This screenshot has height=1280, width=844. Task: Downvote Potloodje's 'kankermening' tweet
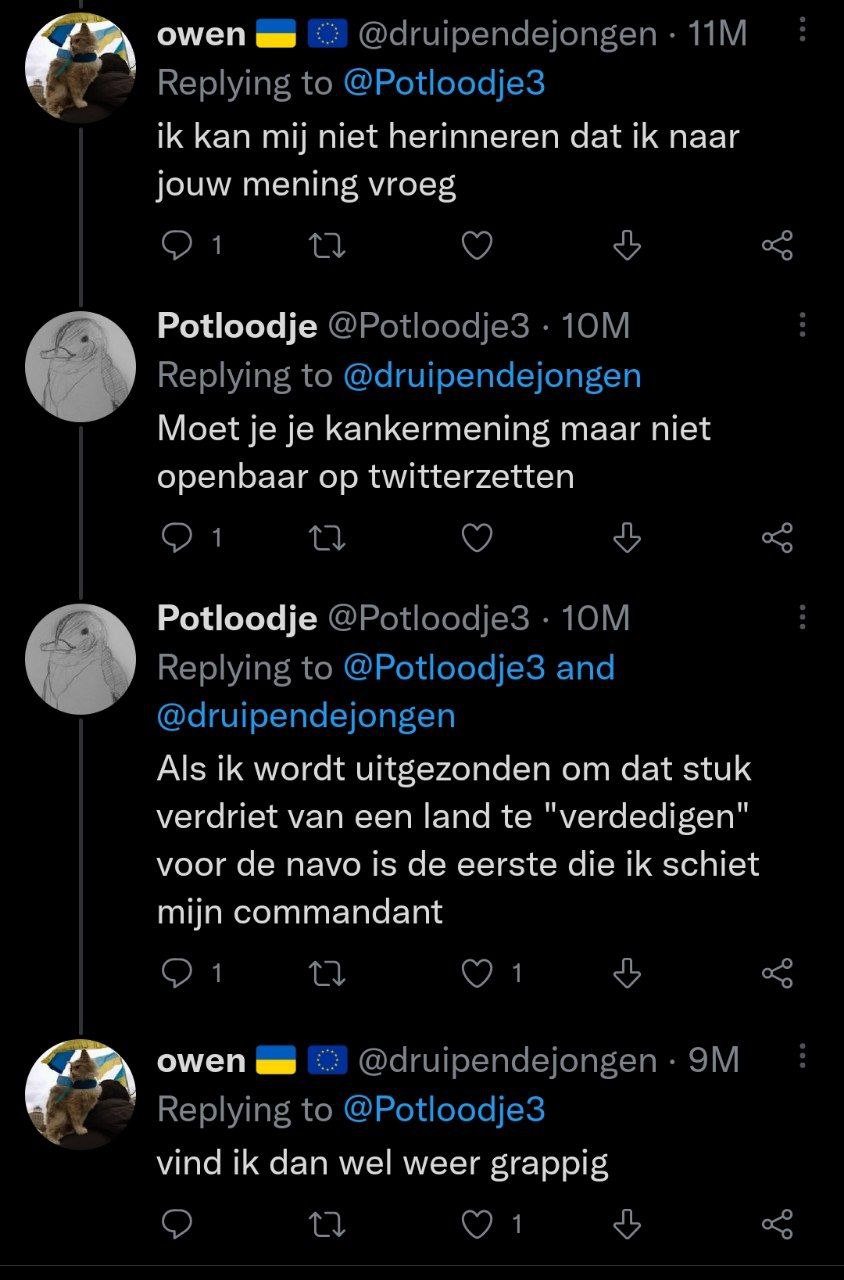[x=626, y=539]
